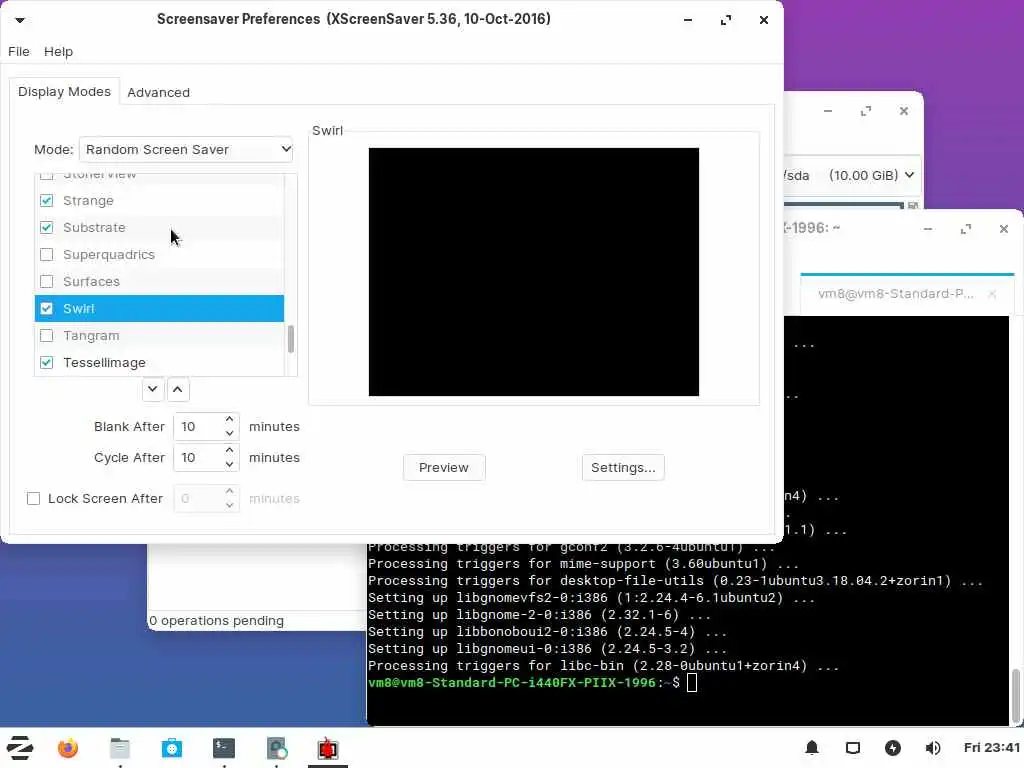Click the Cycle After minutes field
1024x768 pixels.
click(x=198, y=458)
